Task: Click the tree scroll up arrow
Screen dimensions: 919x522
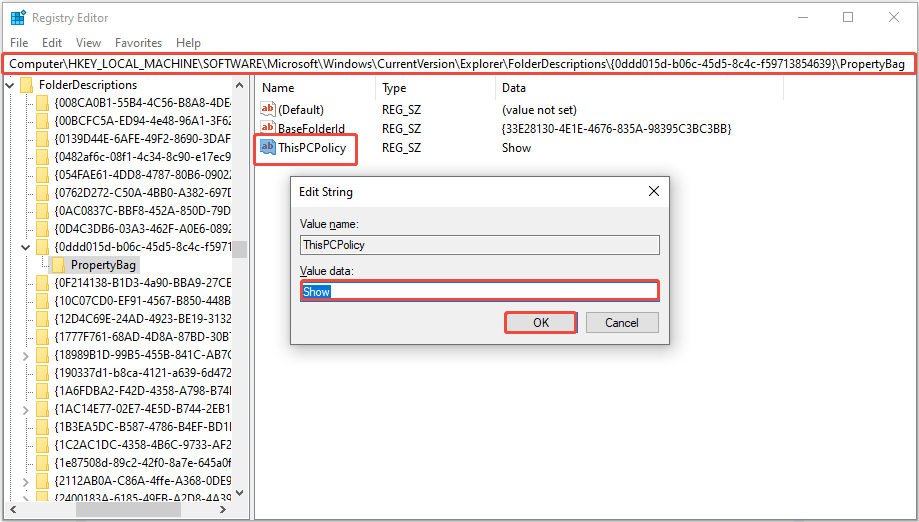Action: (x=240, y=86)
